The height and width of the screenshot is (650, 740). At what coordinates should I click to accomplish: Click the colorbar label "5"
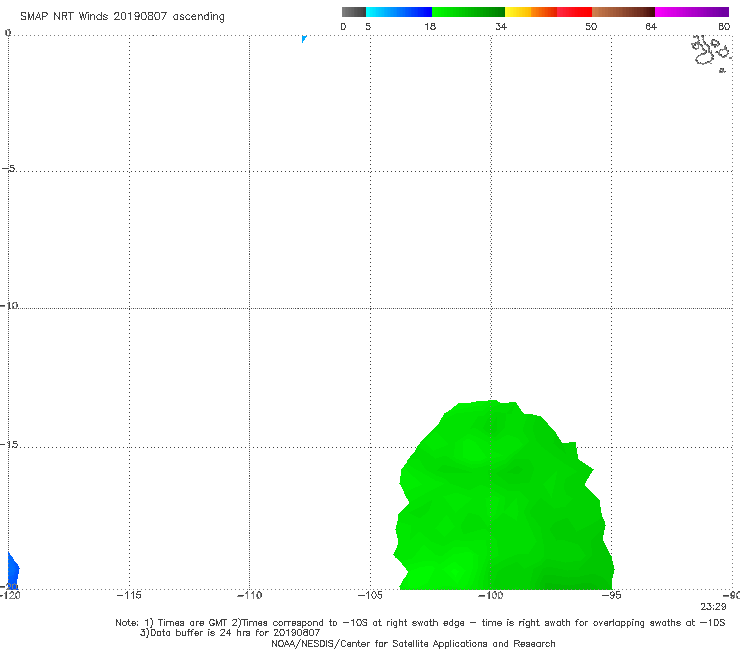coord(368,27)
